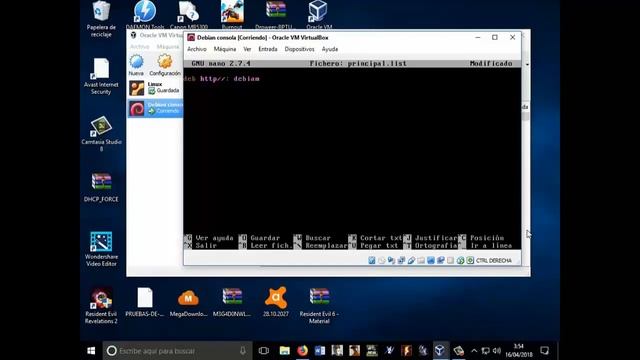Click the 'Fichero: principal.list' header text

click(358, 64)
